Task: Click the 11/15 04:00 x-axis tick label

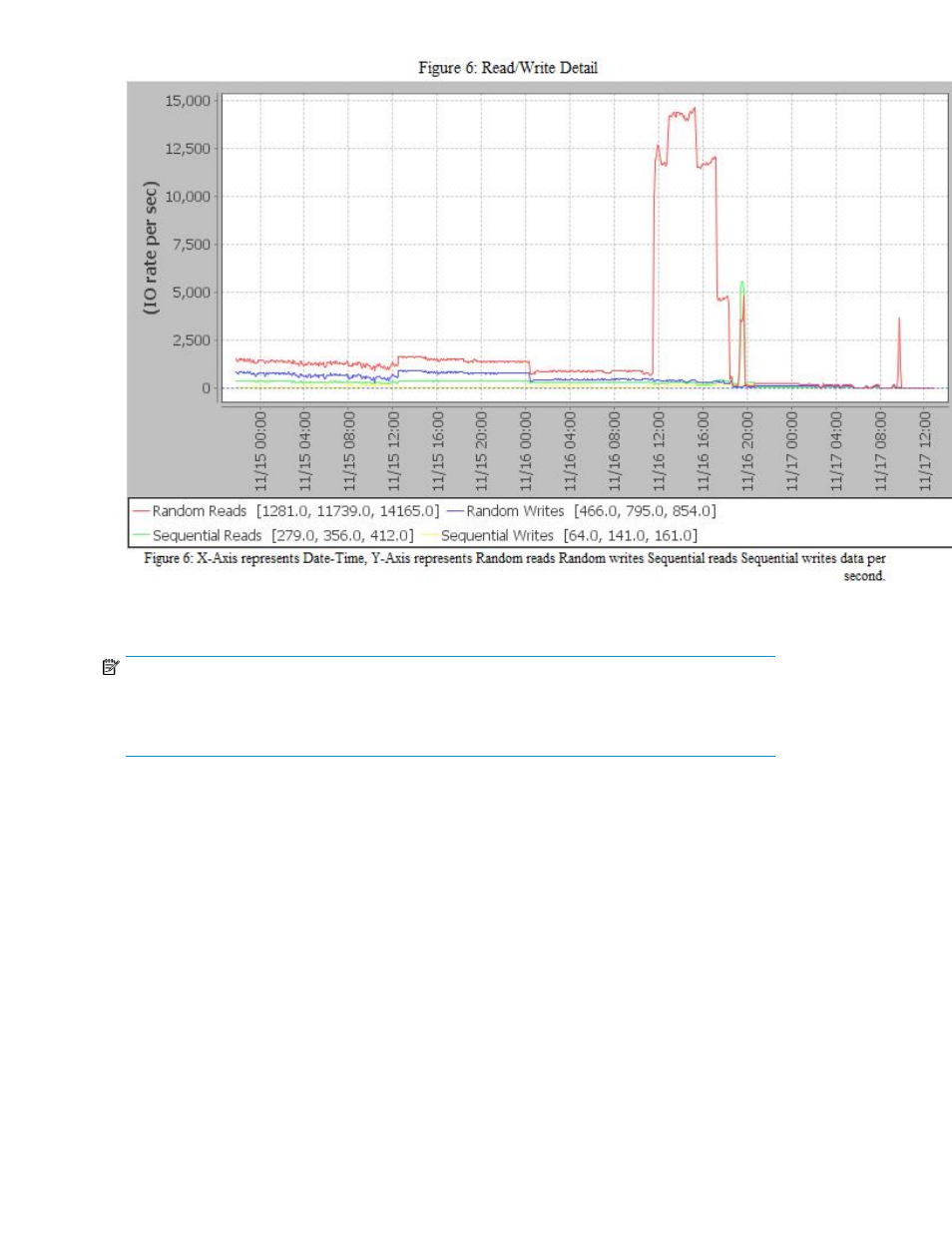Action: pos(305,450)
